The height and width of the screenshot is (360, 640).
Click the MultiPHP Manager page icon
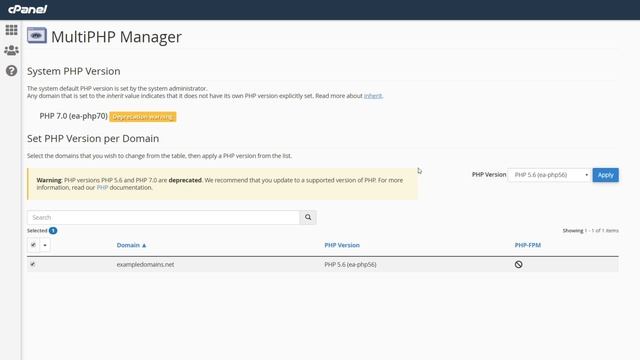37,36
